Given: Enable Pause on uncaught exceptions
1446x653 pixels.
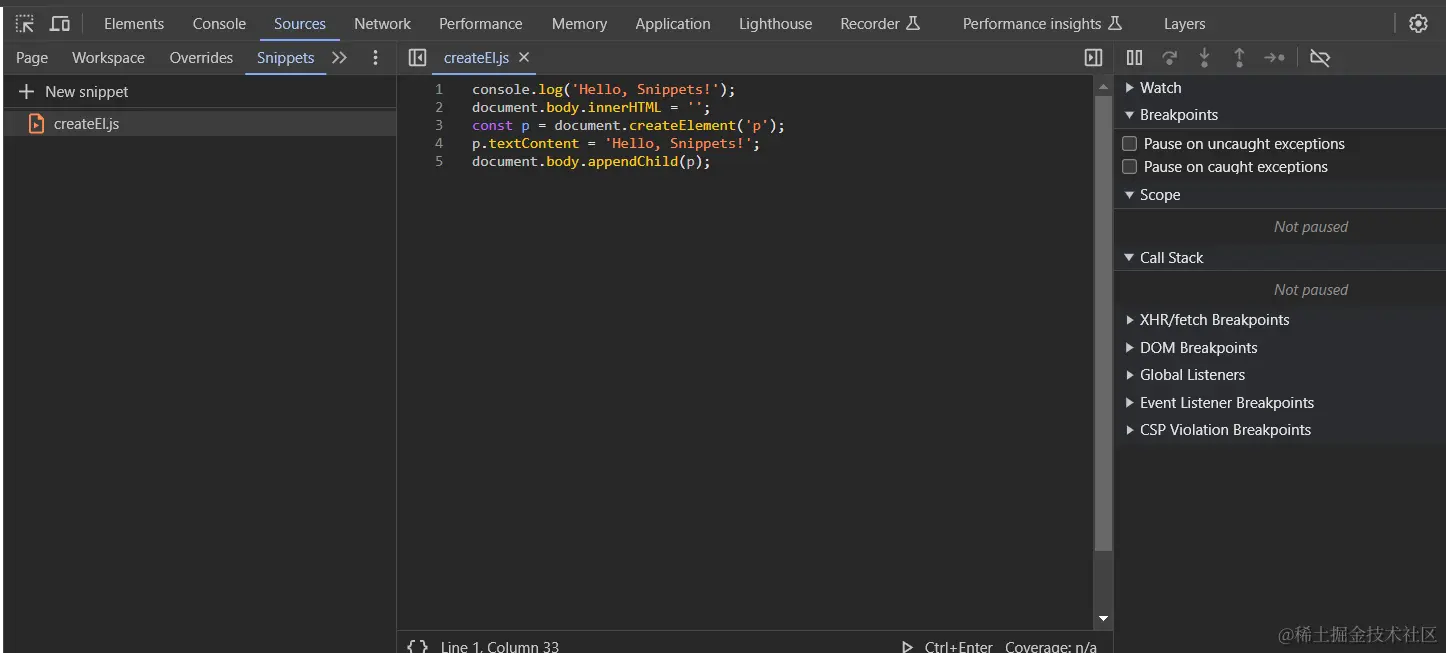Looking at the screenshot, I should click(x=1130, y=144).
